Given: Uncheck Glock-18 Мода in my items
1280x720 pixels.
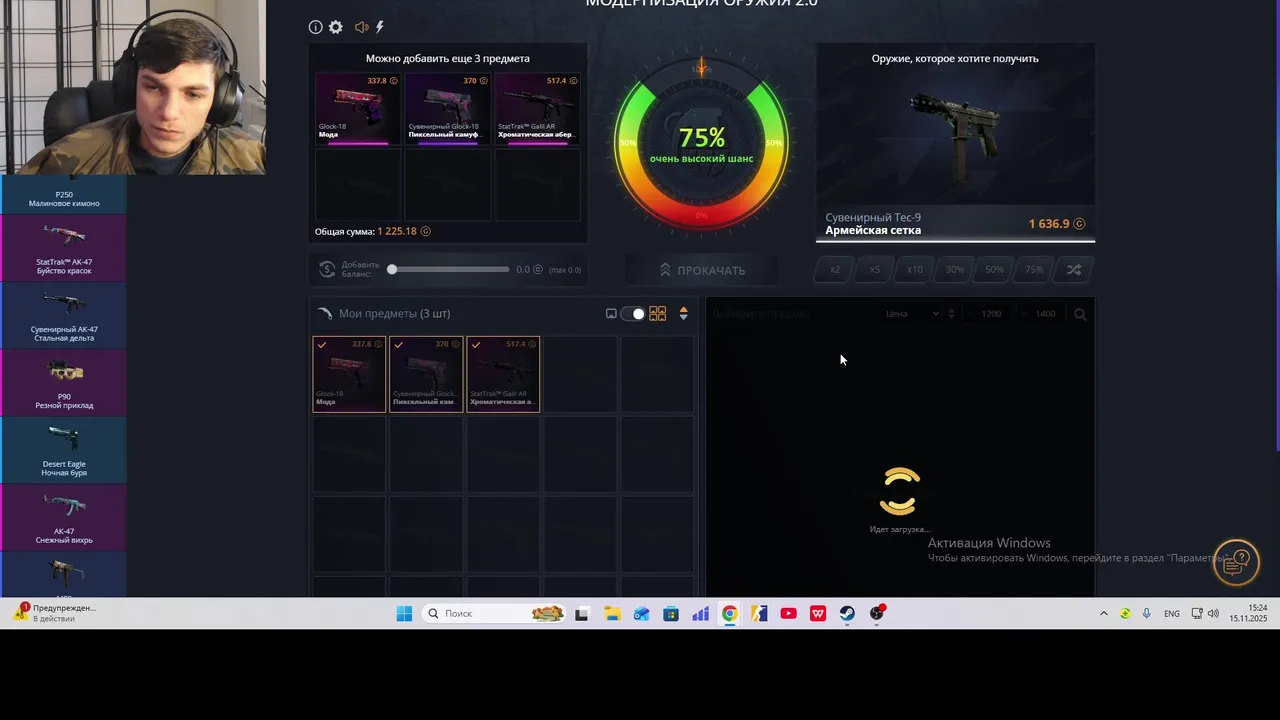Looking at the screenshot, I should [x=349, y=374].
